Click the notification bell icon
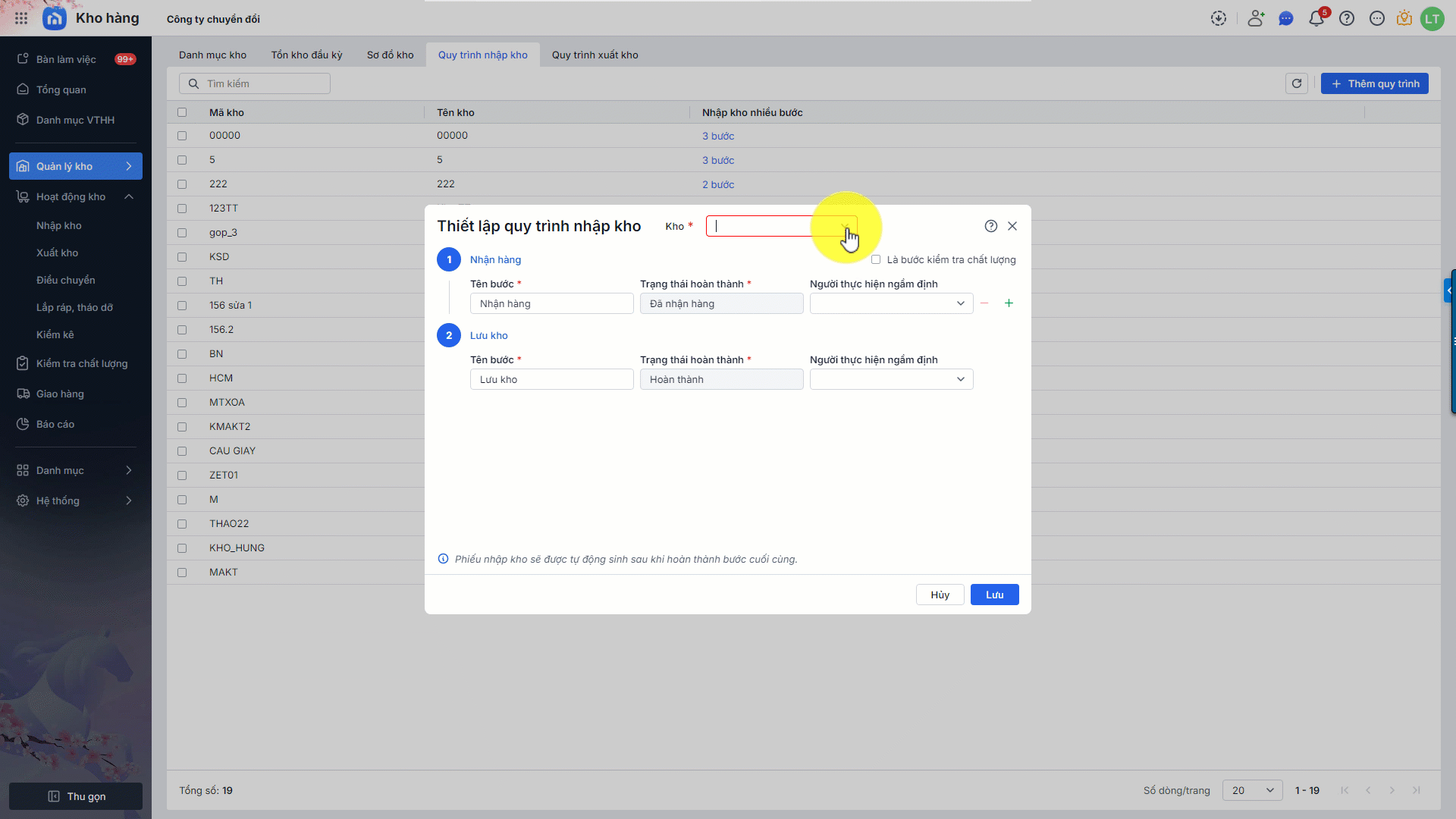Screen dimensions: 1456x819 point(1316,19)
